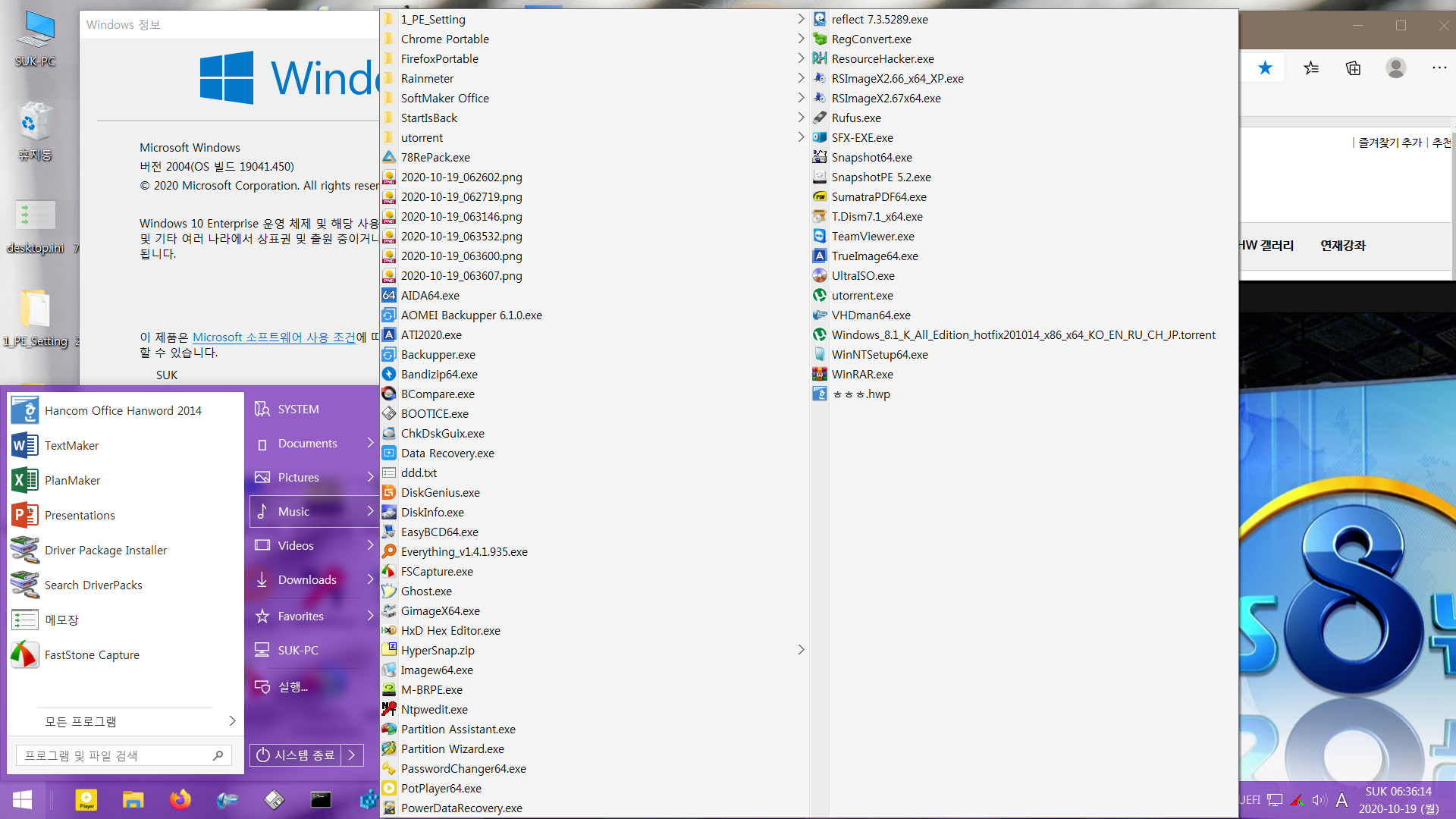Select Downloads folder in menu
The width and height of the screenshot is (1456, 819).
pos(306,579)
